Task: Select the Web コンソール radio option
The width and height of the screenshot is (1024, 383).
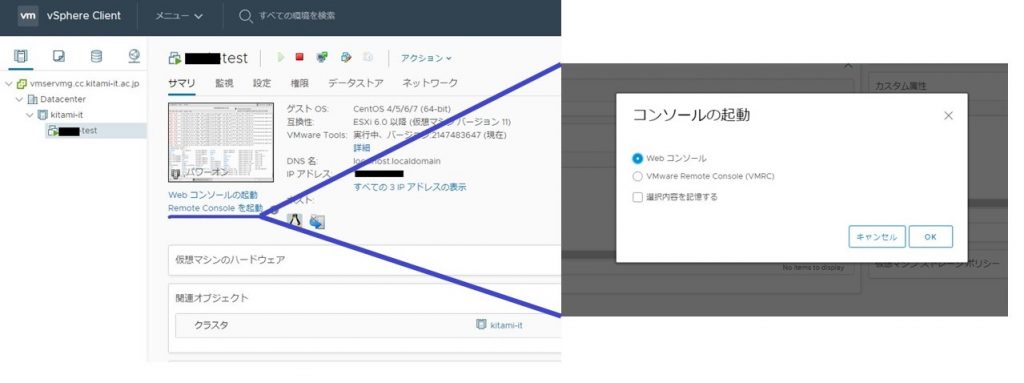Action: click(x=637, y=158)
